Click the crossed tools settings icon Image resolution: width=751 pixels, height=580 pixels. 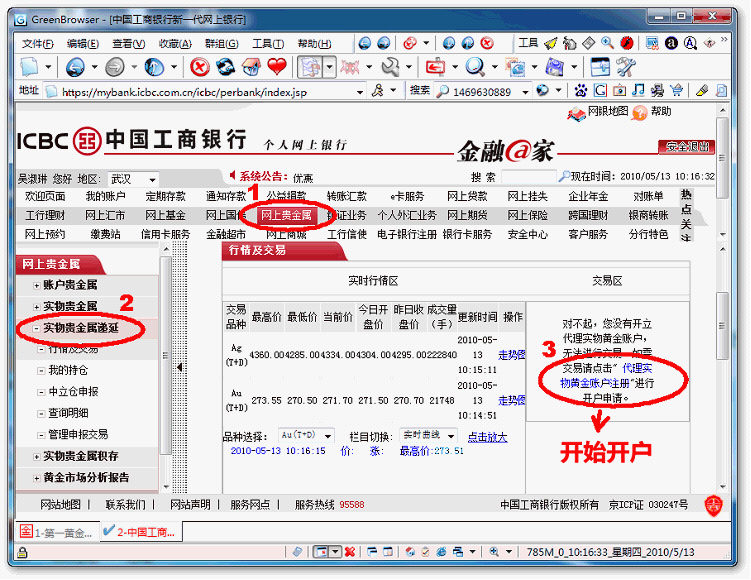626,67
